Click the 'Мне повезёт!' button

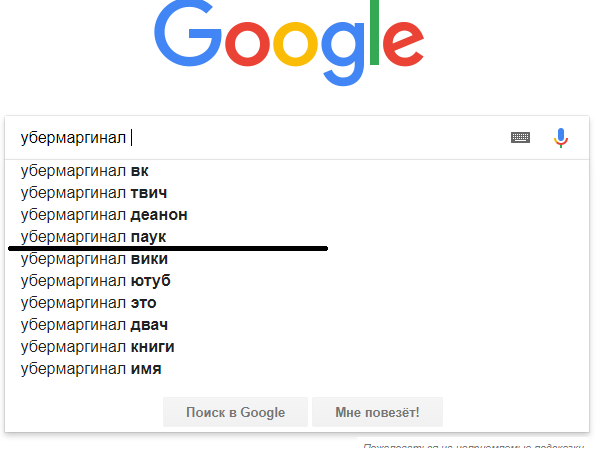[377, 412]
